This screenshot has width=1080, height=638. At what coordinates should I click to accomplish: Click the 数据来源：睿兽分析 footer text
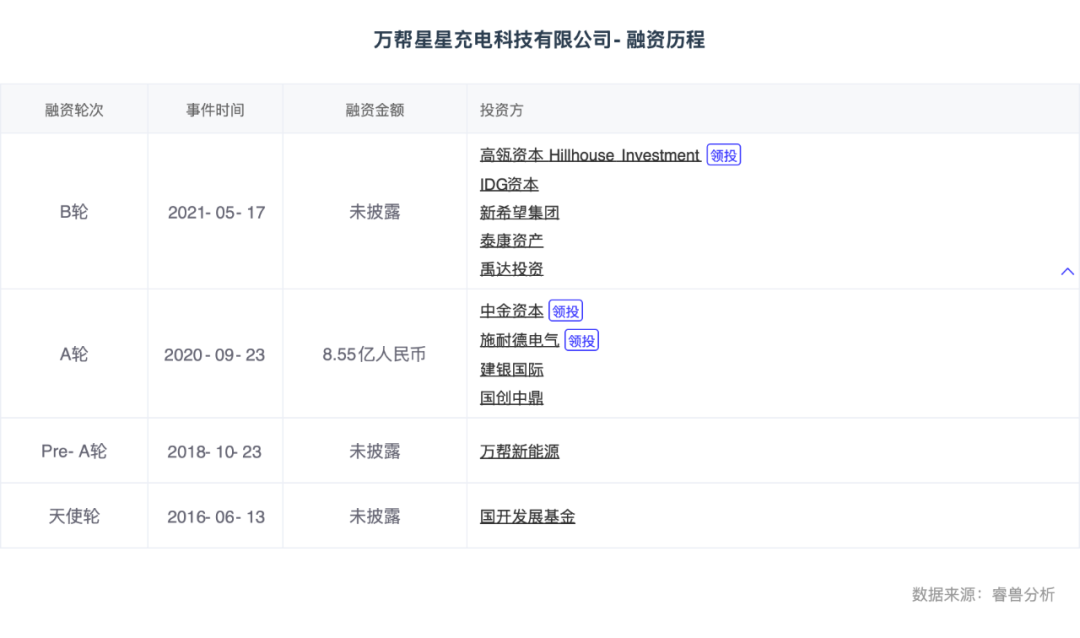pyautogui.click(x=983, y=595)
